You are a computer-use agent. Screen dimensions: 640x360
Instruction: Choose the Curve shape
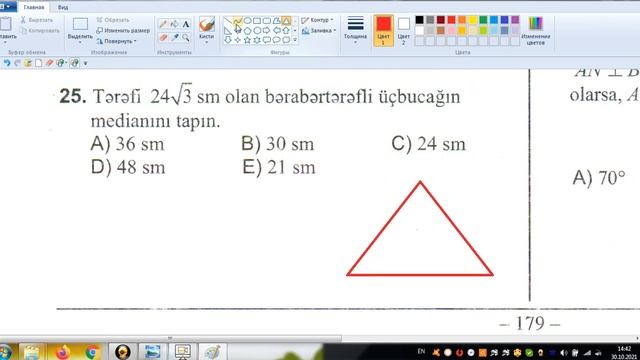point(238,21)
